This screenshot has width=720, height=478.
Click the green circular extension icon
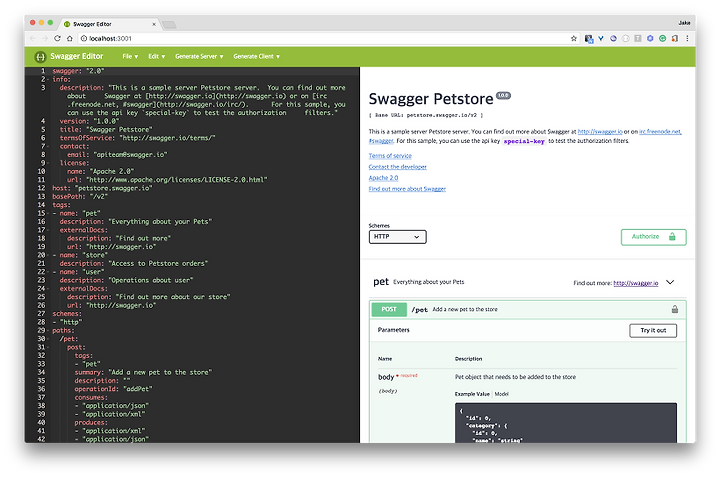point(663,39)
